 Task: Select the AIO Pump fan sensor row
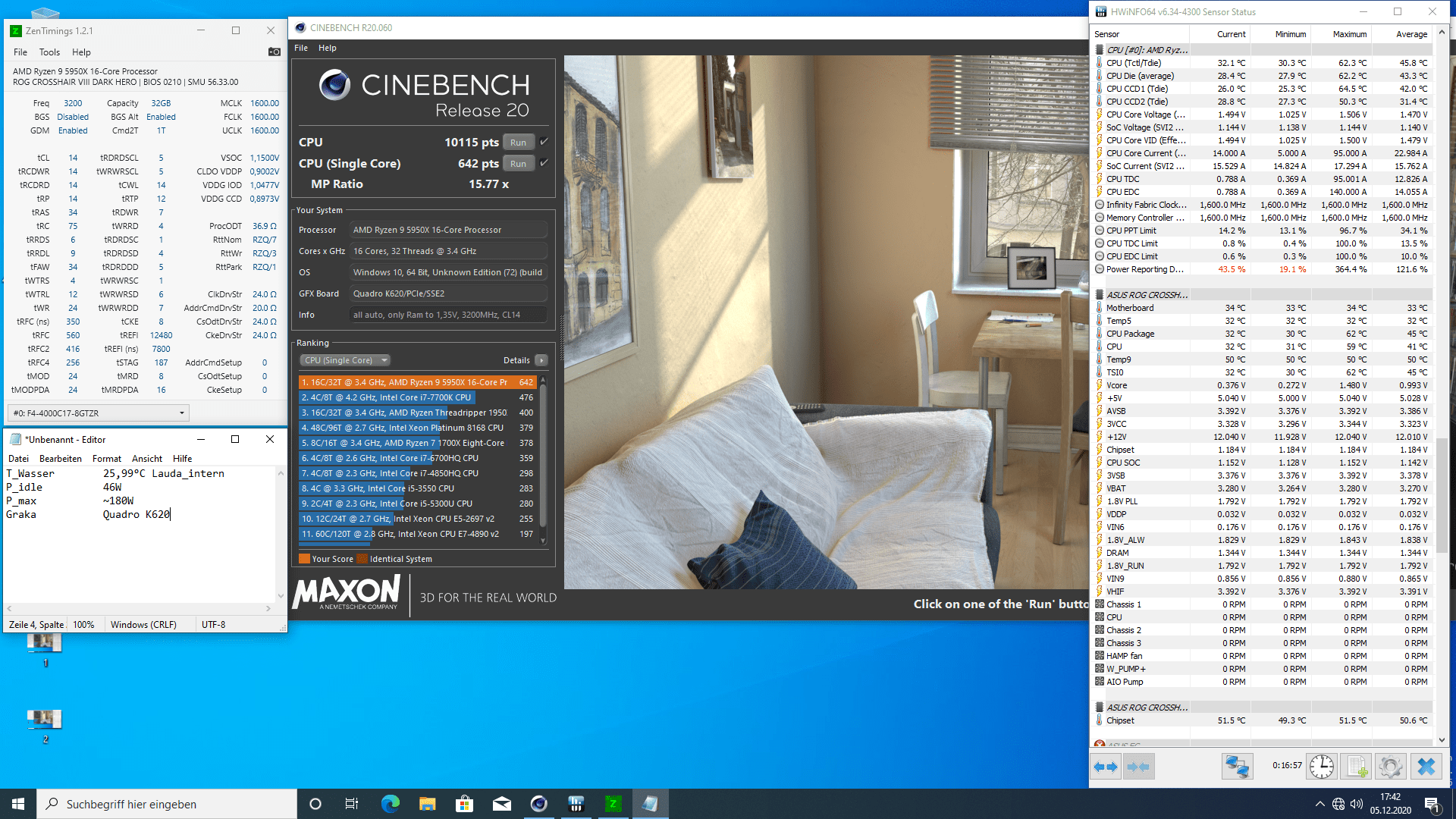pyautogui.click(x=1263, y=682)
